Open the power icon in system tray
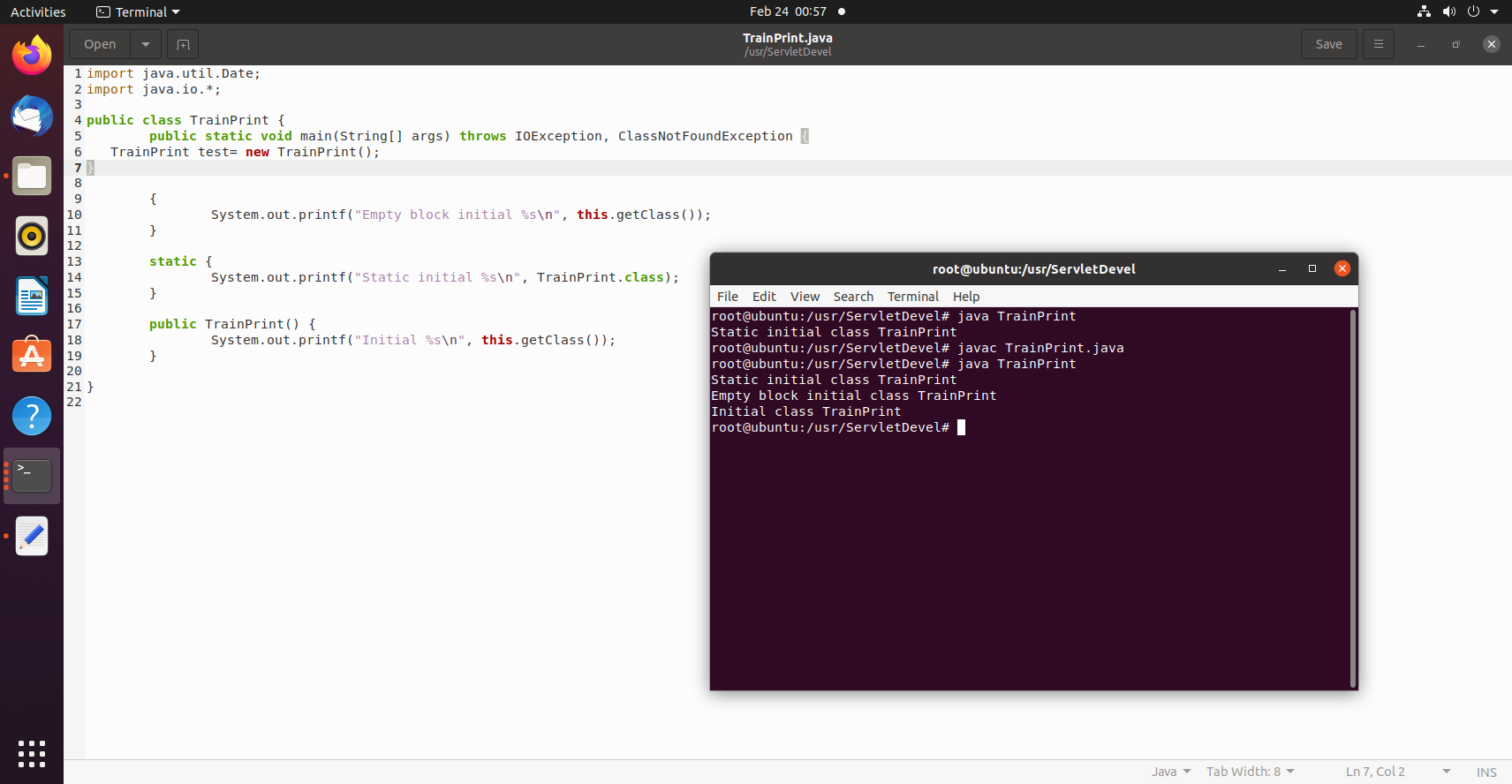The image size is (1512, 784). click(x=1473, y=11)
